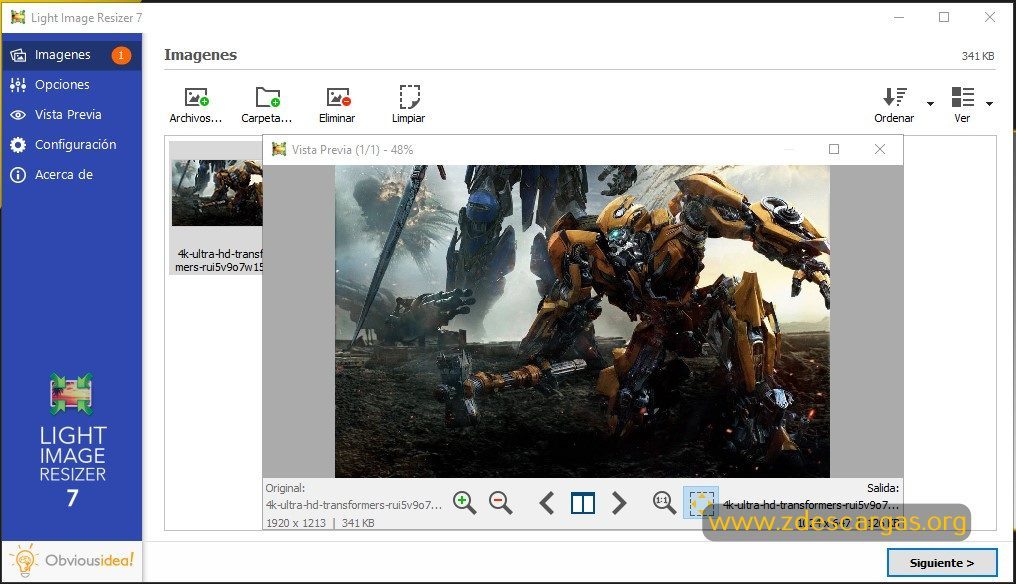Click the Light Image Resizer title bar icon
1016x584 pixels.
tap(17, 18)
